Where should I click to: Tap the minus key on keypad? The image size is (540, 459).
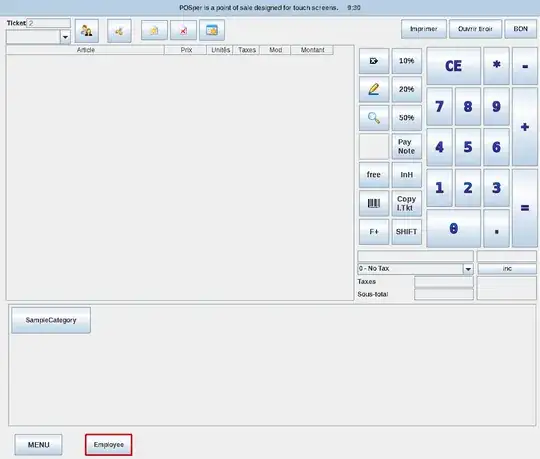click(525, 66)
